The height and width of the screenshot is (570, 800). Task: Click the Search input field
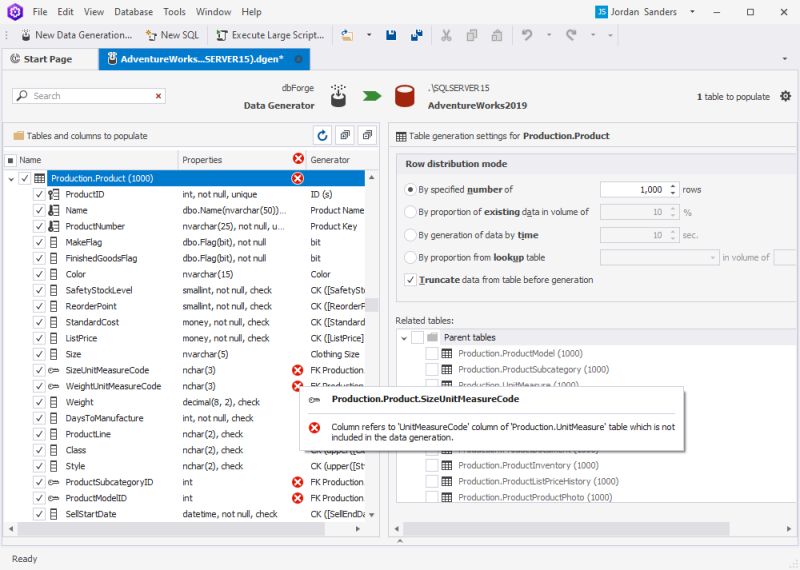89,96
